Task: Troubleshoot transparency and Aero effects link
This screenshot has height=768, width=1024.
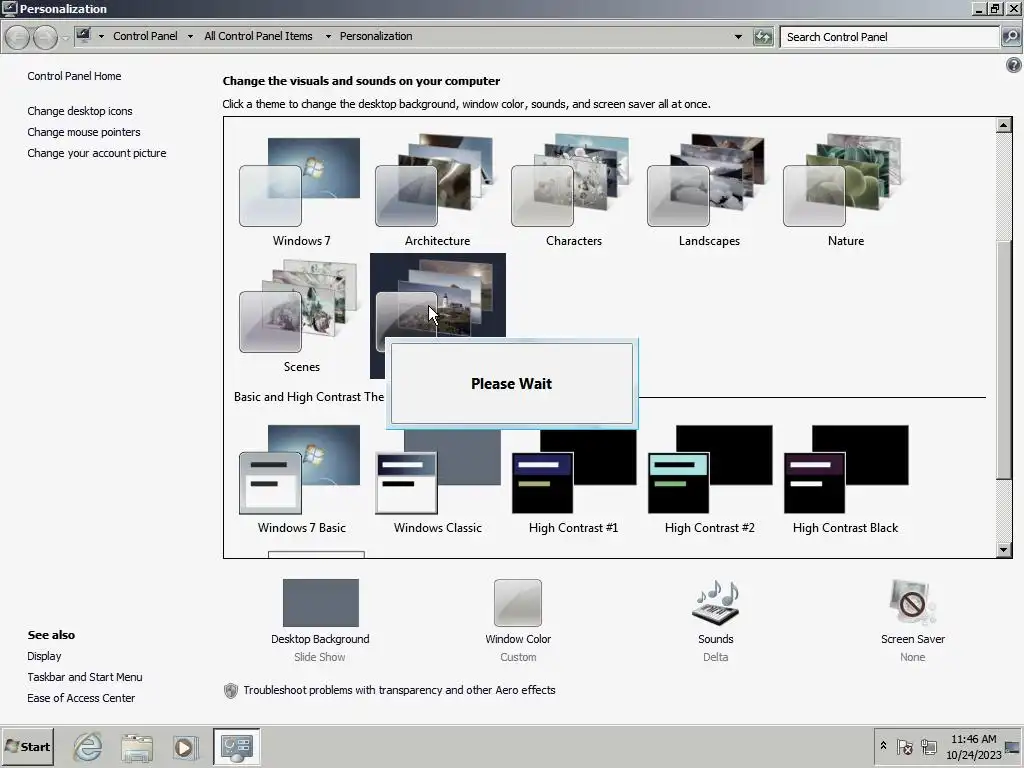Action: 399,690
